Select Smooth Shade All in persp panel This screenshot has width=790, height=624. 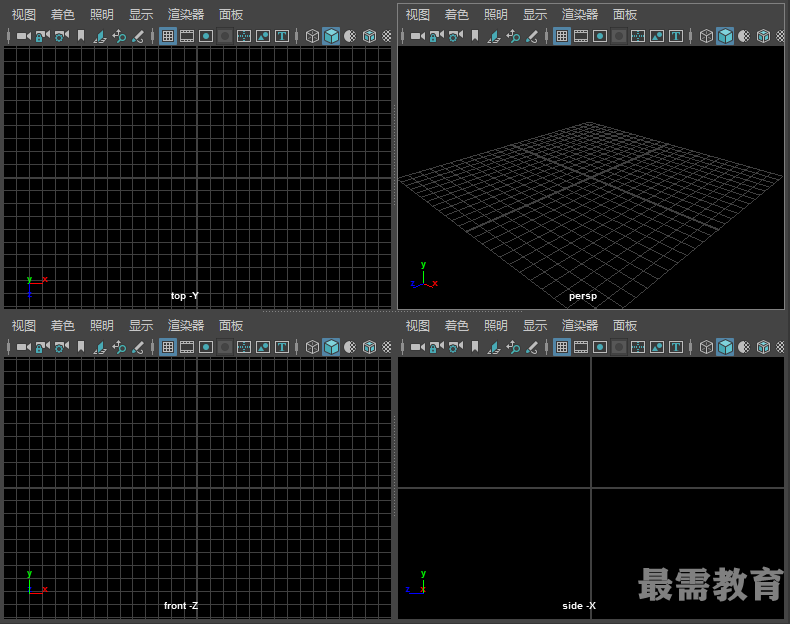tap(725, 36)
